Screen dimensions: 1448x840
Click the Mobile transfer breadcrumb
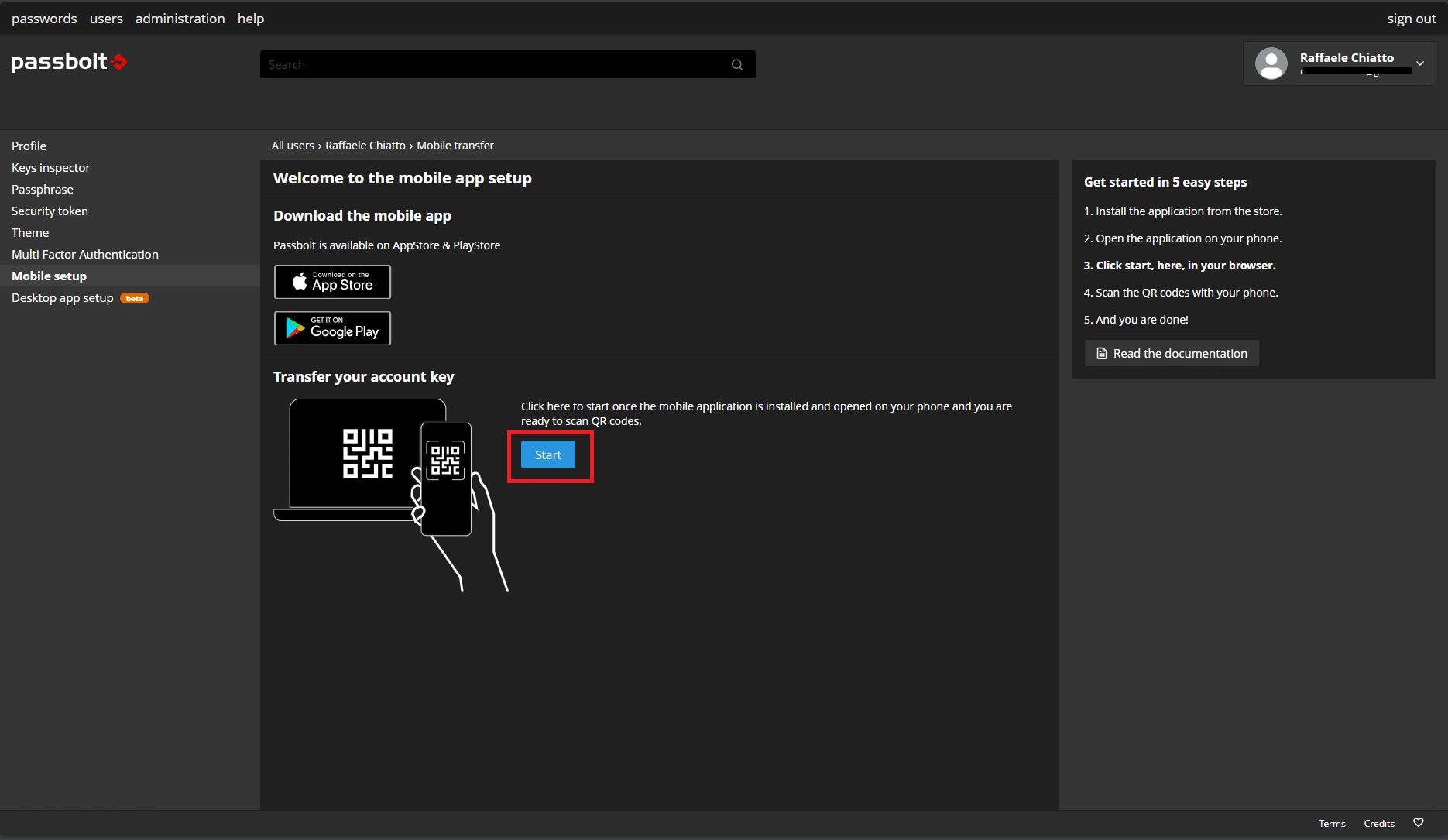(455, 146)
